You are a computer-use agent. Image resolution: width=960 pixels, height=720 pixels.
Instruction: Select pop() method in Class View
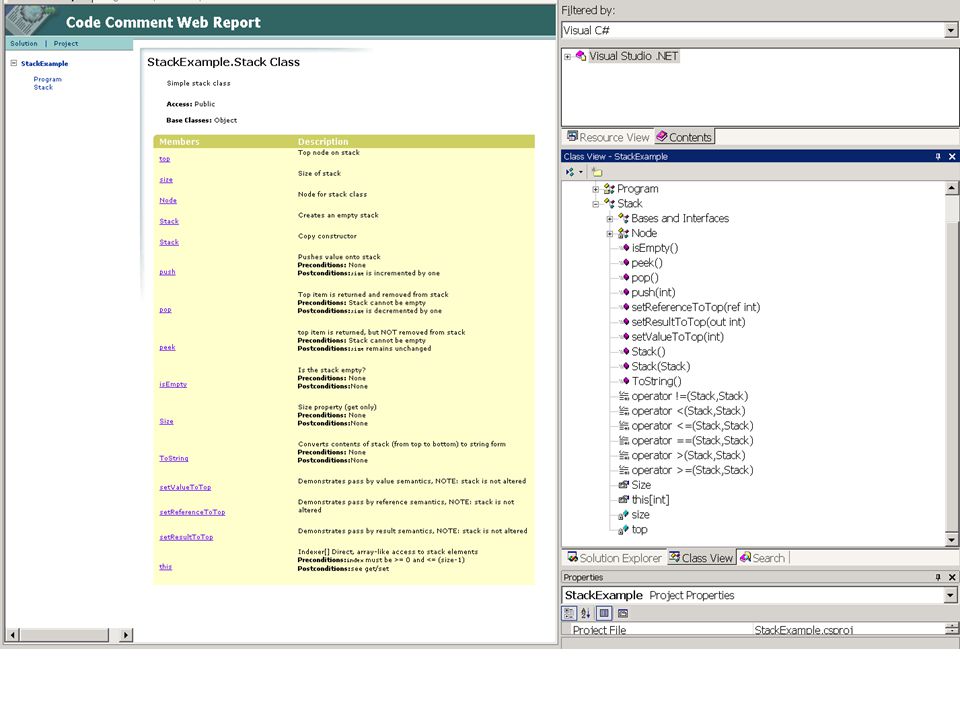coord(645,277)
